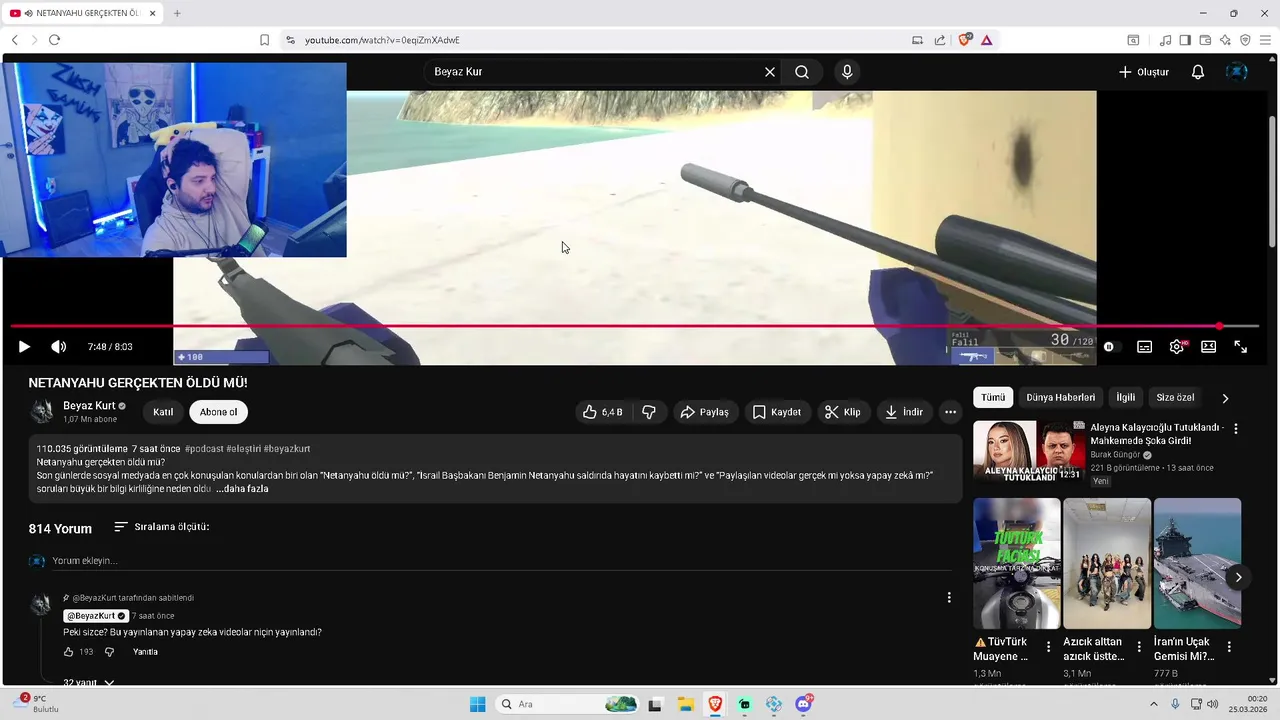The height and width of the screenshot is (720, 1280).
Task: Bookmark this page in address bar
Action: [264, 40]
